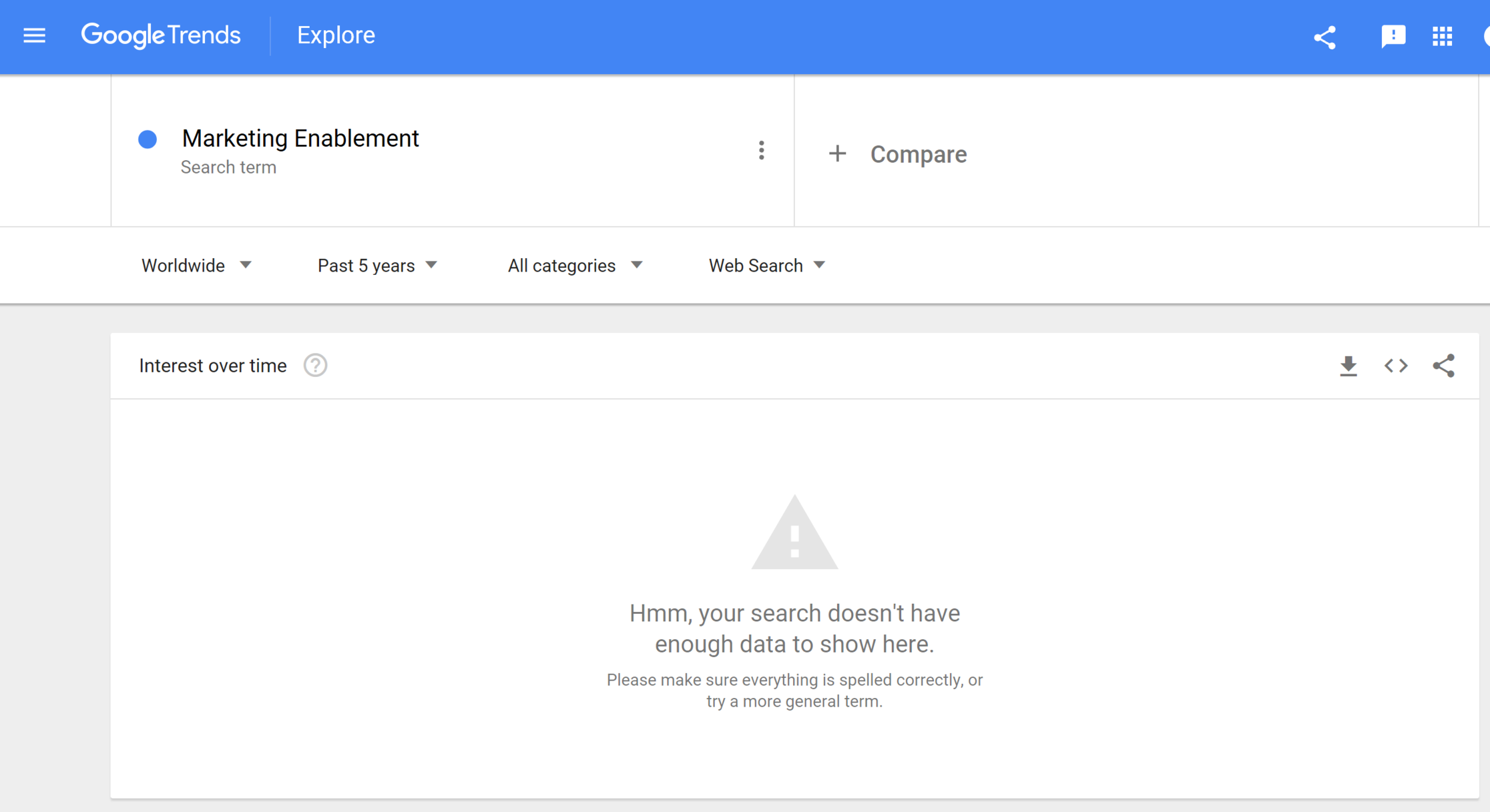Screen dimensions: 1490x812
Task: Click the gray warning triangle icon
Action: pos(794,534)
